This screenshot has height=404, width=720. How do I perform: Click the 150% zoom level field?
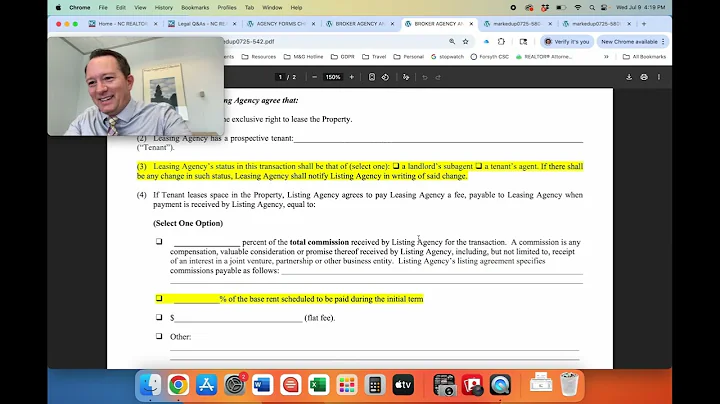pos(333,77)
